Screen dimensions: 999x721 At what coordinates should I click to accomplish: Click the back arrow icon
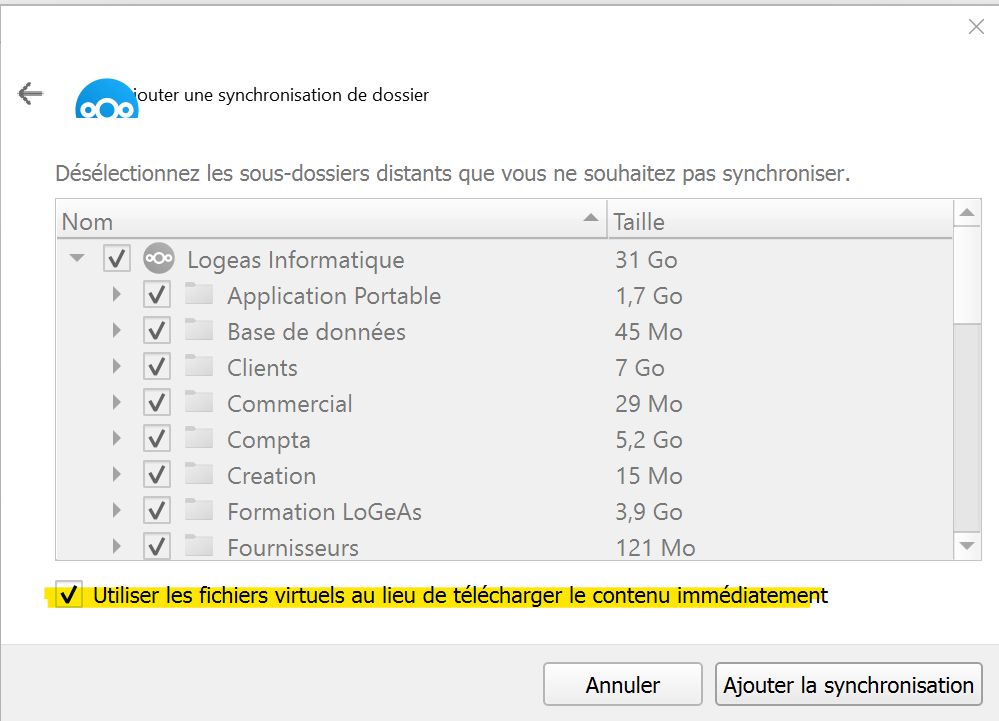[x=30, y=94]
